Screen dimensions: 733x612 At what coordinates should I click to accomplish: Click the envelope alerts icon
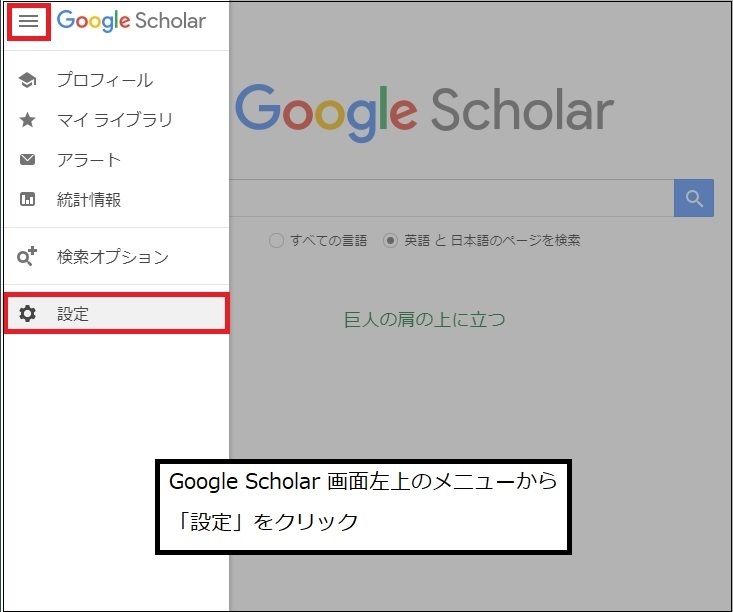[28, 160]
